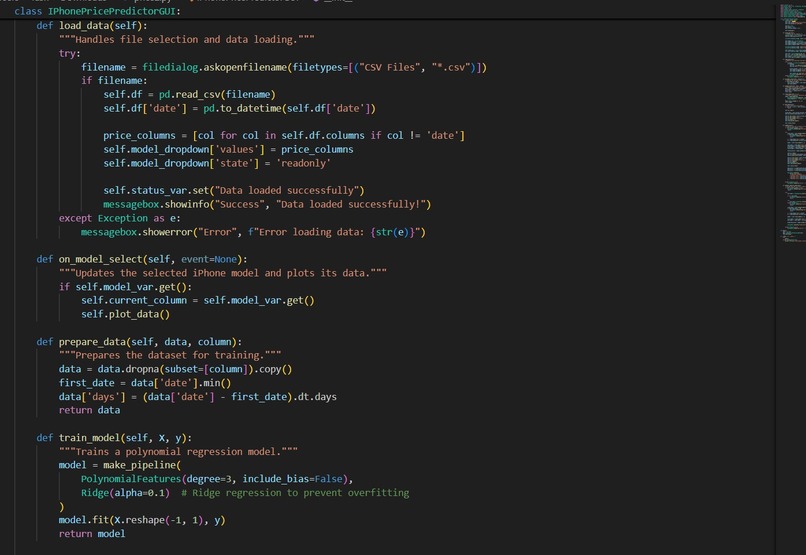Viewport: 806px width, 555px height.
Task: Click the 'def on_model_select' definition line
Action: [x=141, y=259]
